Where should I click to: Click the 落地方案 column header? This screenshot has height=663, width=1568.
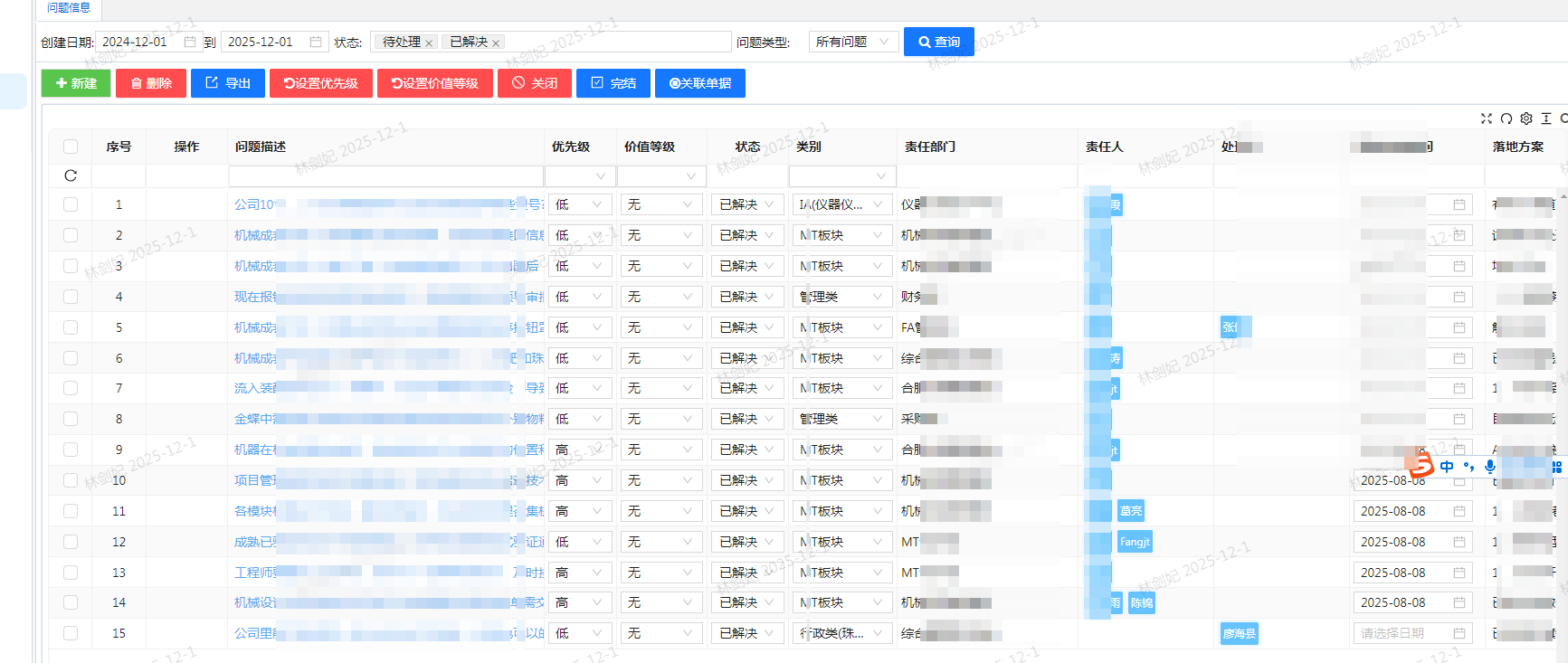(1518, 147)
